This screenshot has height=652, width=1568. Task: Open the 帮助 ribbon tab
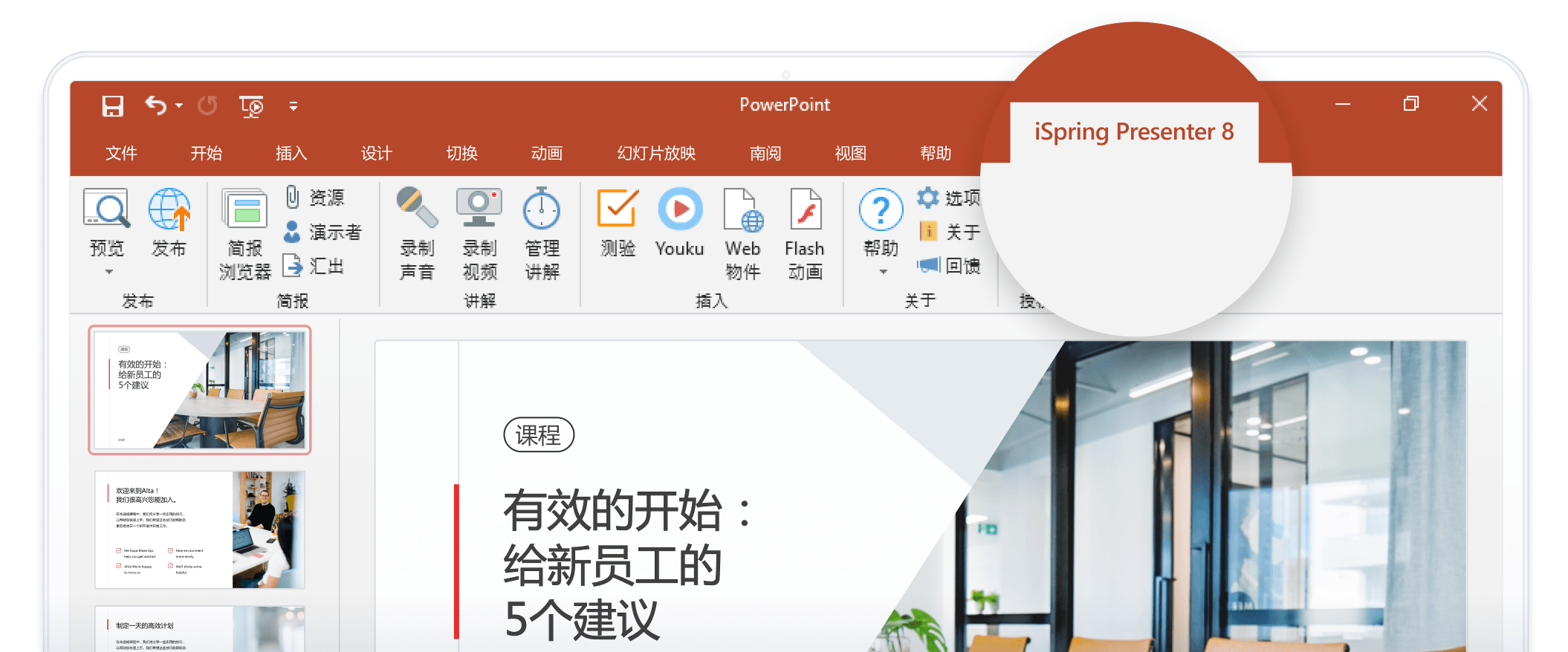tap(936, 153)
